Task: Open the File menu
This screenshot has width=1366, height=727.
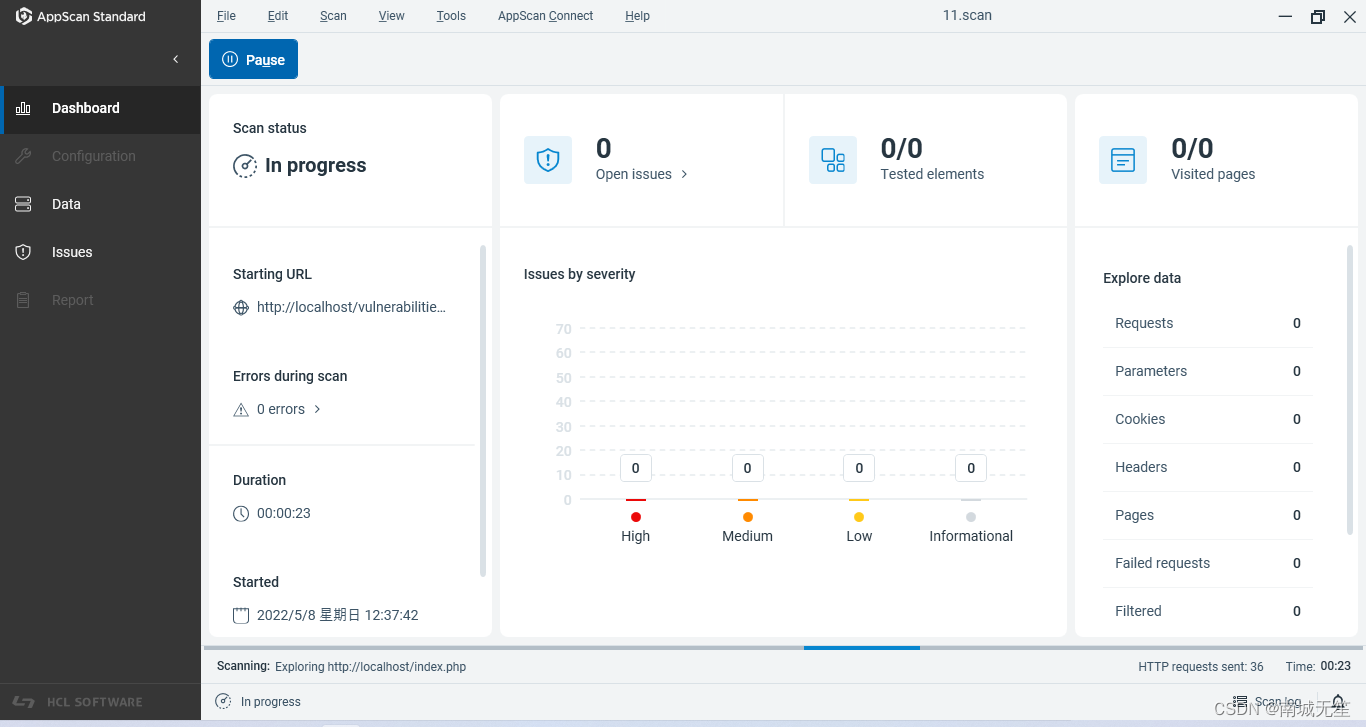Action: pos(226,16)
